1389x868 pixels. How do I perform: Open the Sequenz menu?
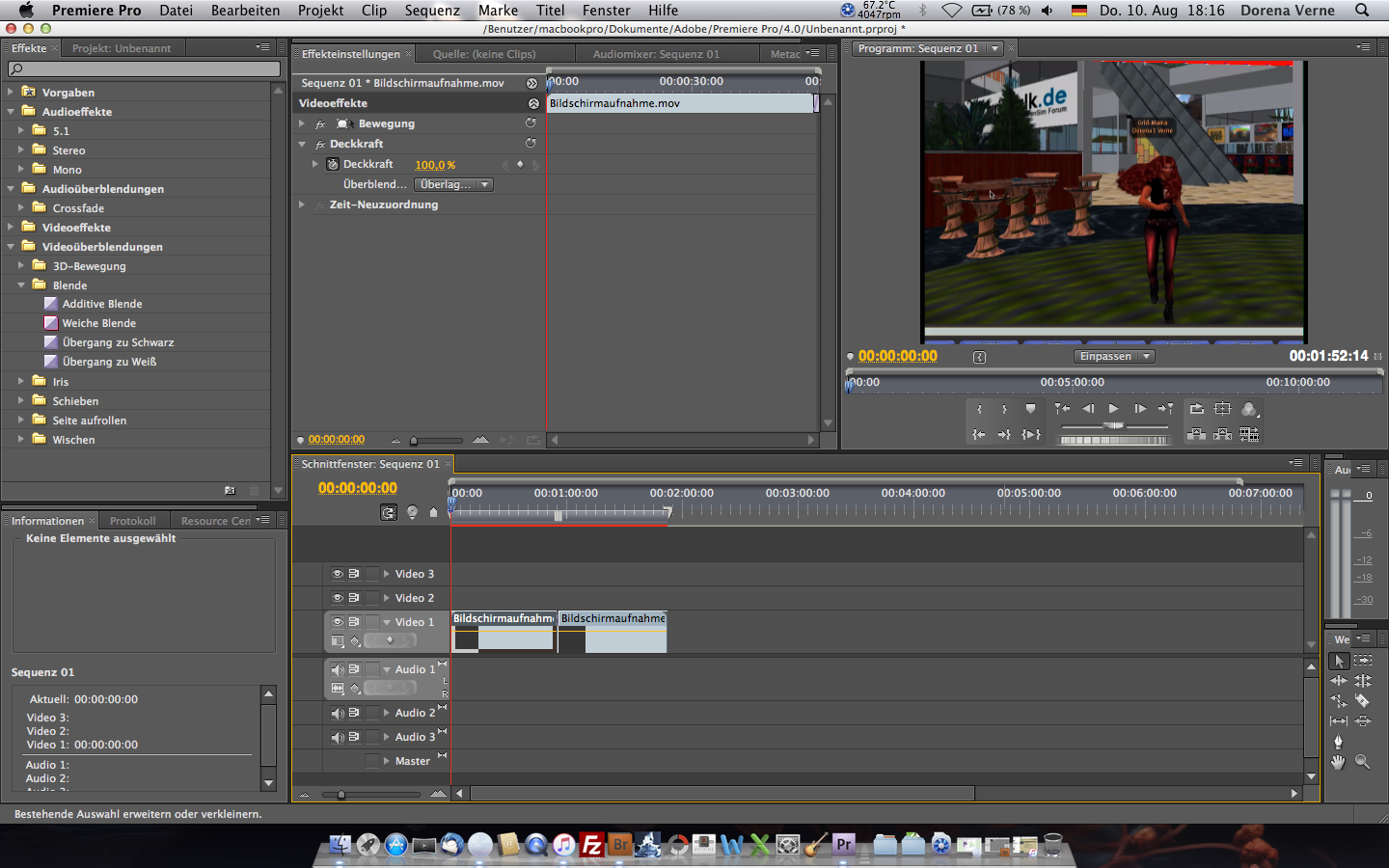(431, 11)
